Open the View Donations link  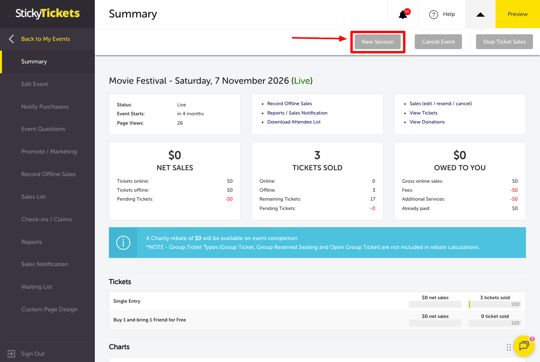coord(427,122)
